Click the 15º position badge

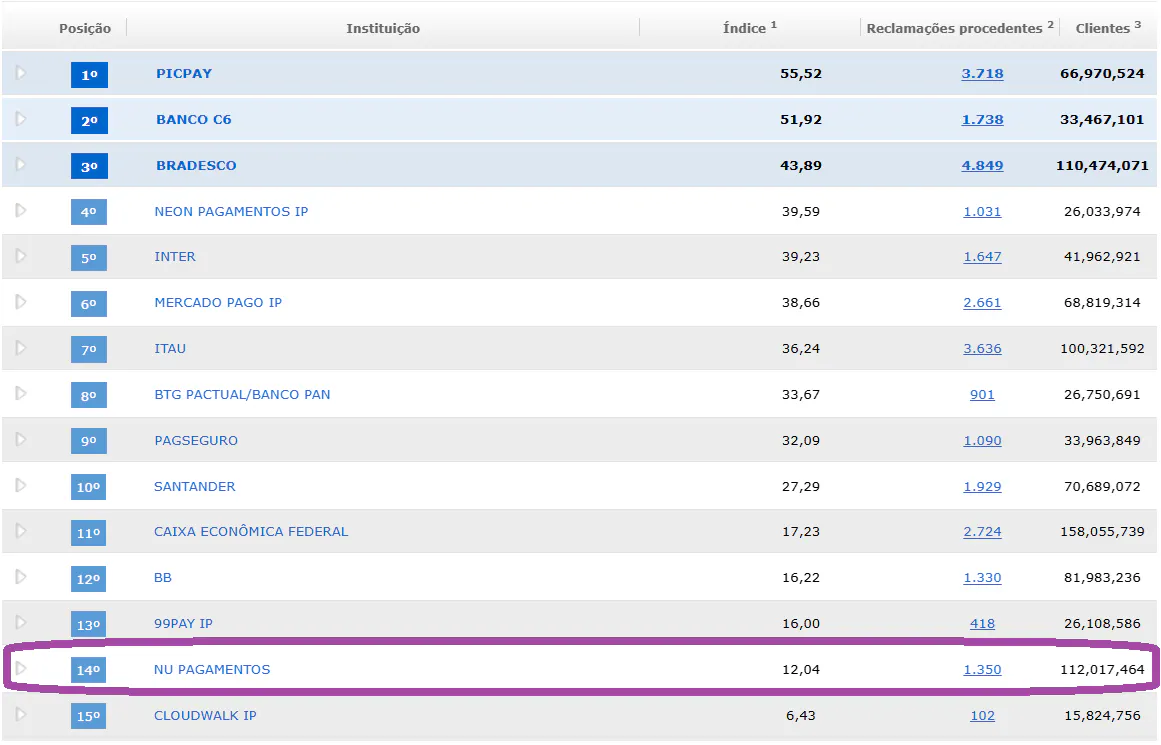coord(89,716)
